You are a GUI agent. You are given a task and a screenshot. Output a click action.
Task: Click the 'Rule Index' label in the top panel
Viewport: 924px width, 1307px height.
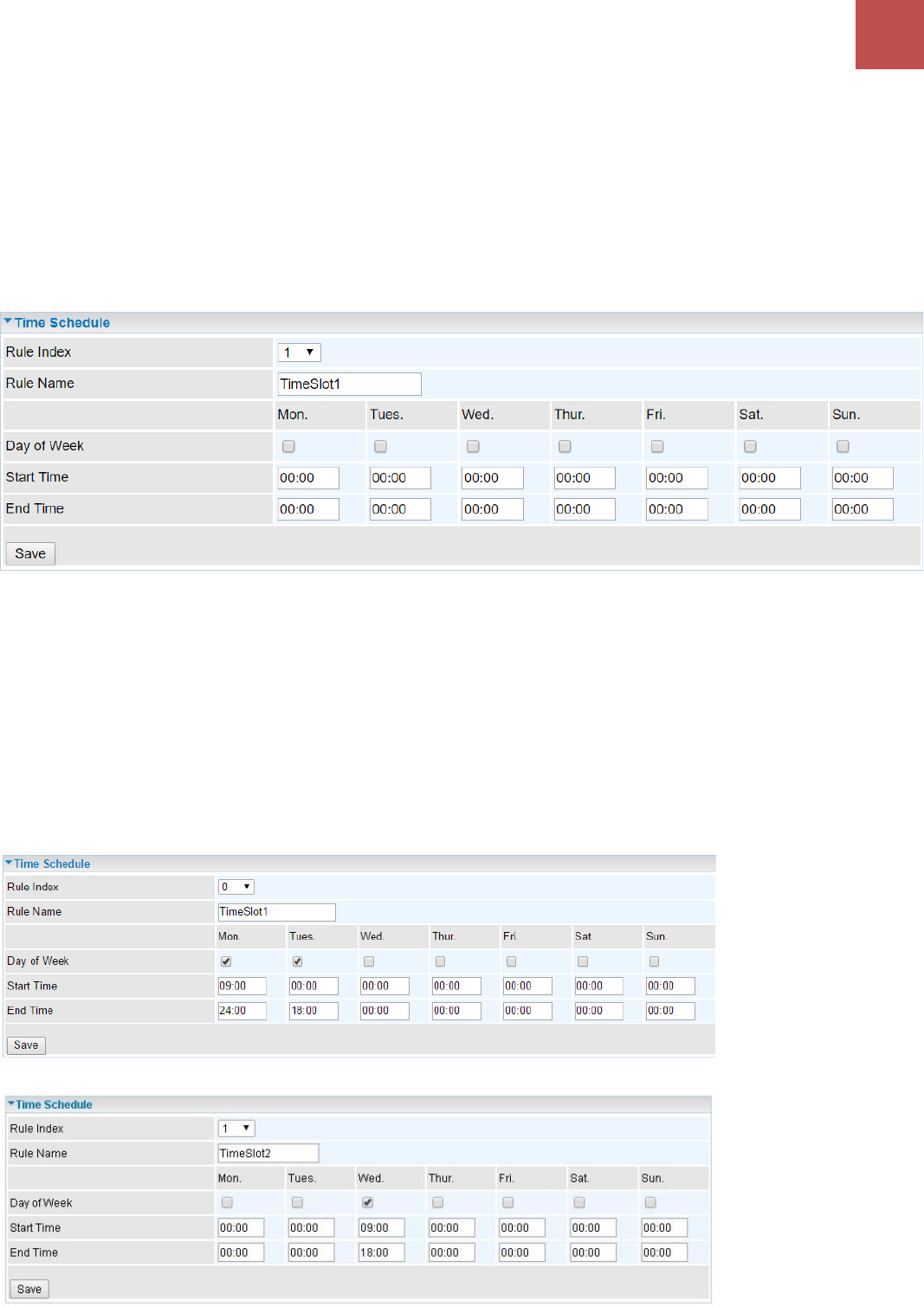pyautogui.click(x=39, y=352)
